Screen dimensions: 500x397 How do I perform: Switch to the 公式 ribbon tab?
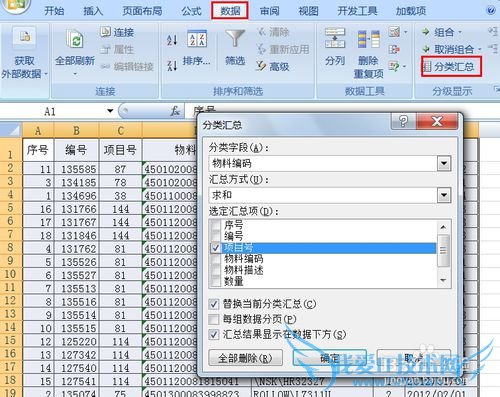(x=192, y=11)
